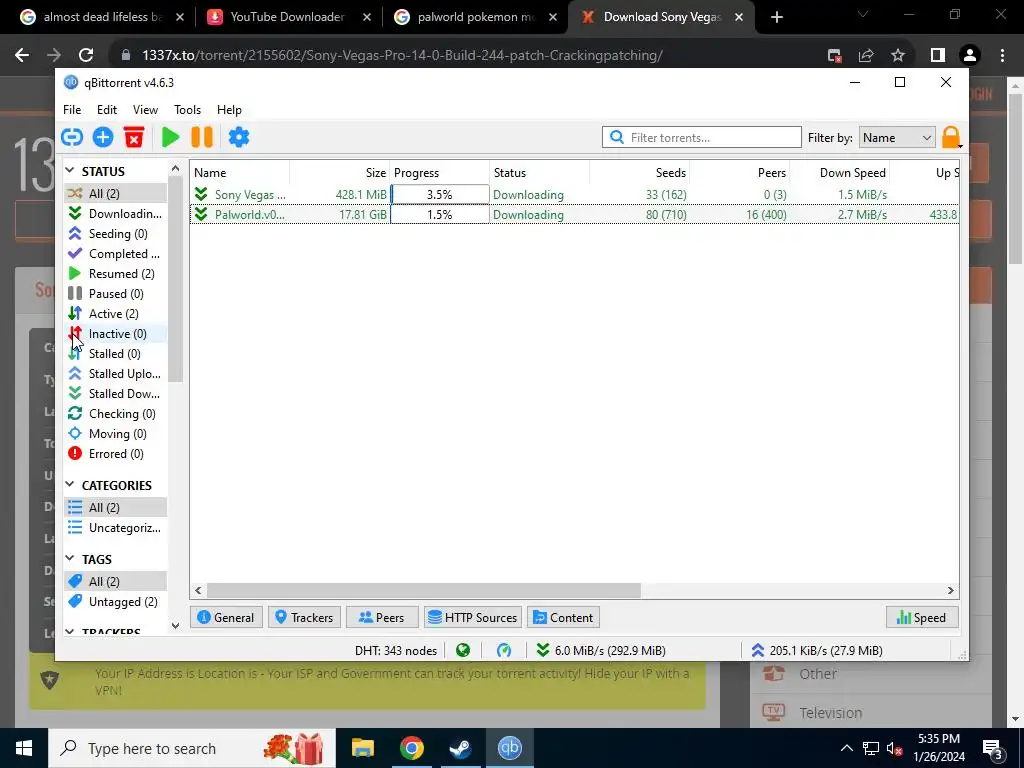This screenshot has height=768, width=1024.
Task: Click the Errored status red exclamation icon
Action: [x=75, y=453]
